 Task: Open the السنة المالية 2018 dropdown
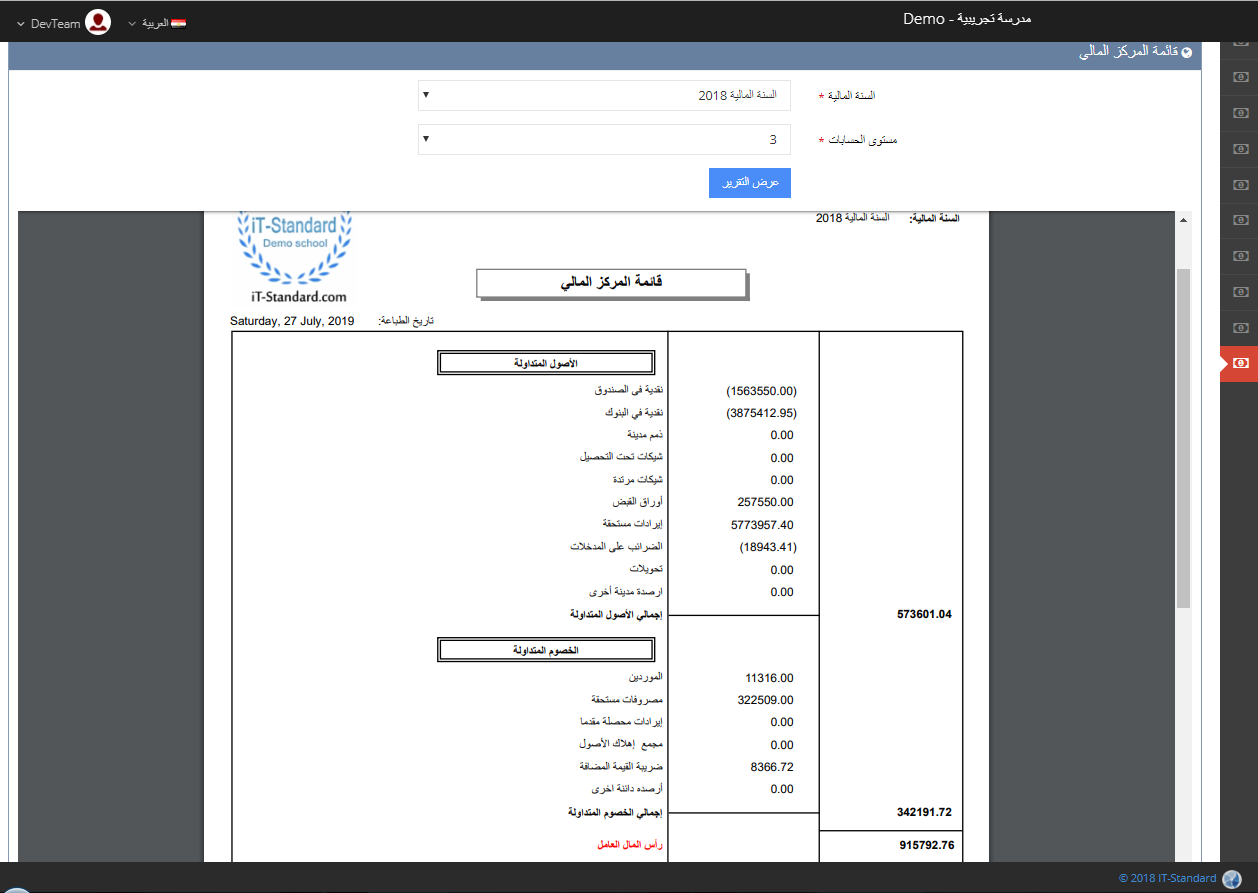coord(604,95)
